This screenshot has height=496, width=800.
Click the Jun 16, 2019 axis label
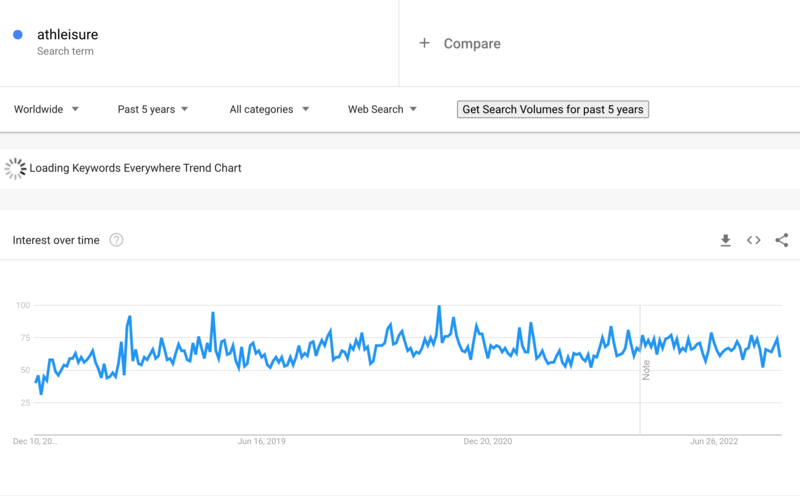[262, 441]
